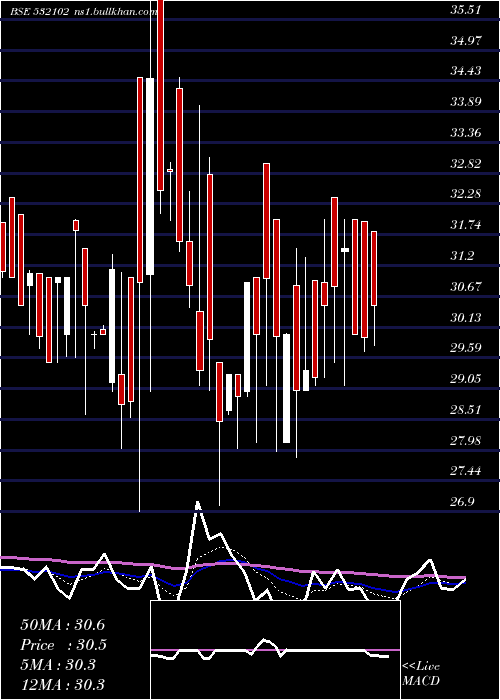Click the last red candlestick on the right
The height and width of the screenshot is (700, 500).
coord(374,269)
